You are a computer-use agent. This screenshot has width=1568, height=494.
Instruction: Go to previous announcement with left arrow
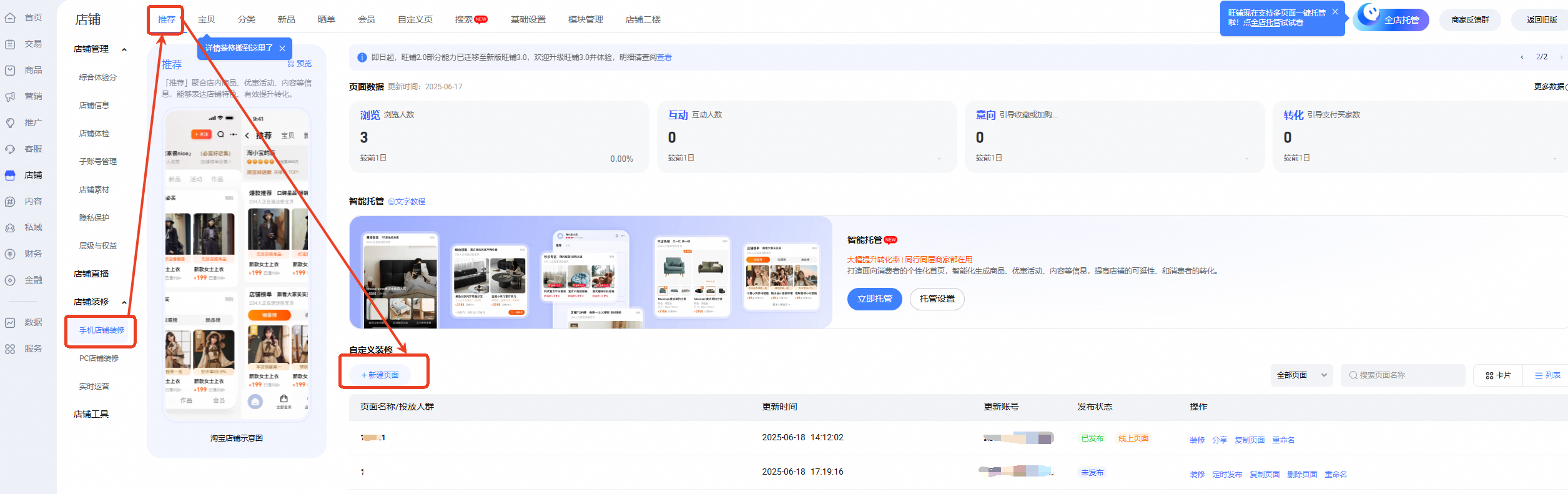point(1522,57)
